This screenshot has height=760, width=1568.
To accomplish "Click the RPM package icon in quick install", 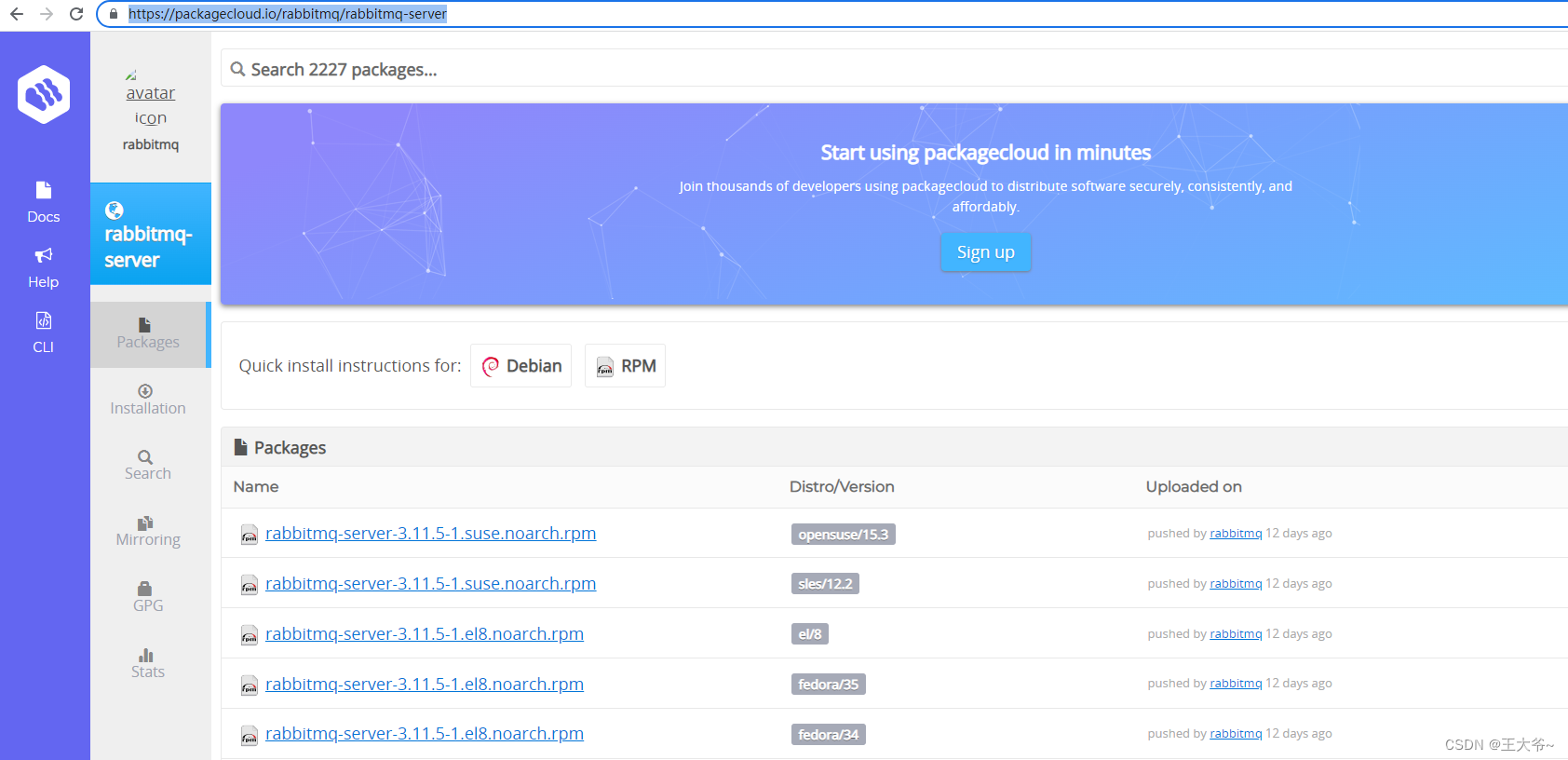I will pyautogui.click(x=605, y=367).
